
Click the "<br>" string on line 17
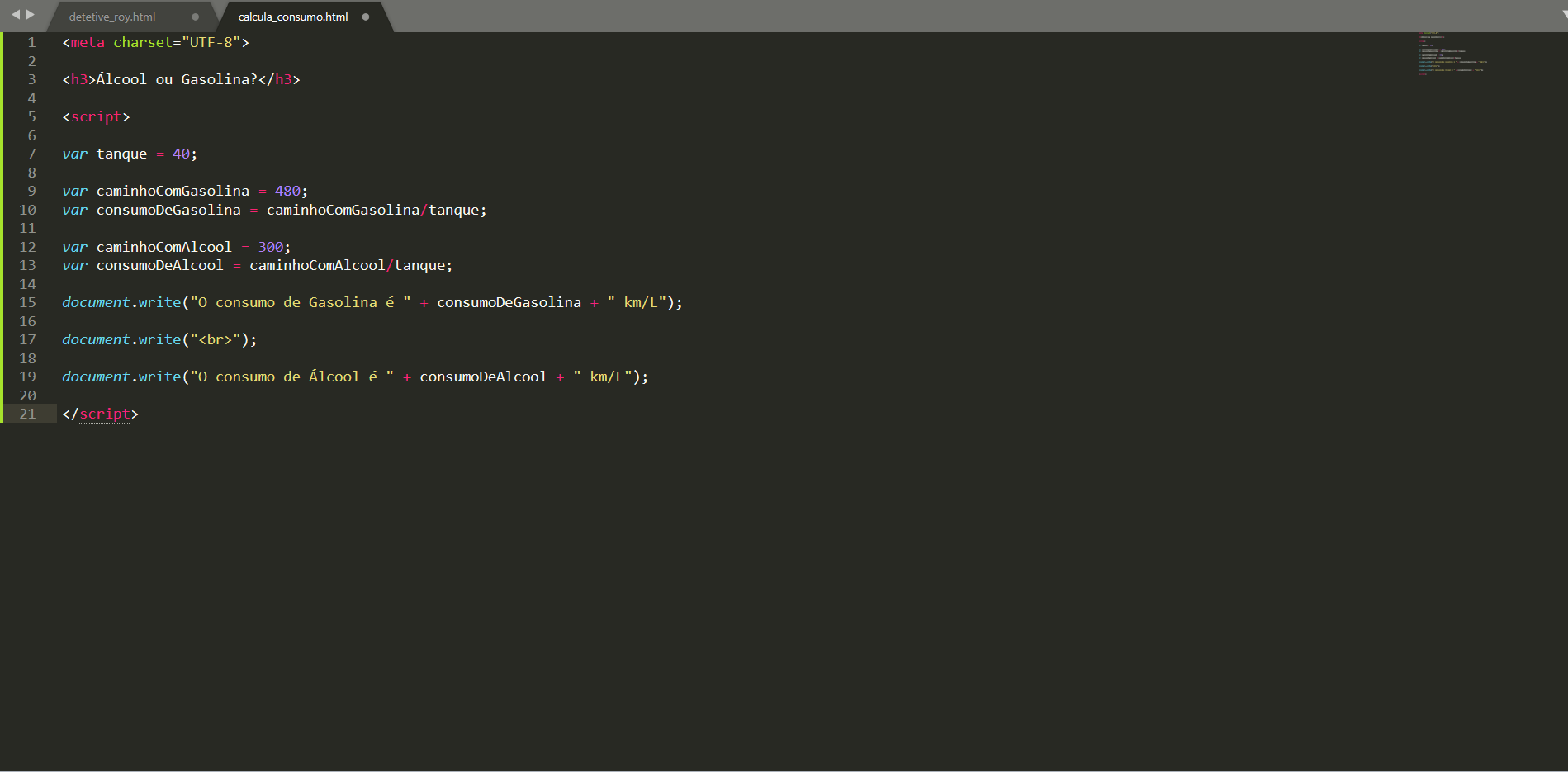(x=216, y=339)
